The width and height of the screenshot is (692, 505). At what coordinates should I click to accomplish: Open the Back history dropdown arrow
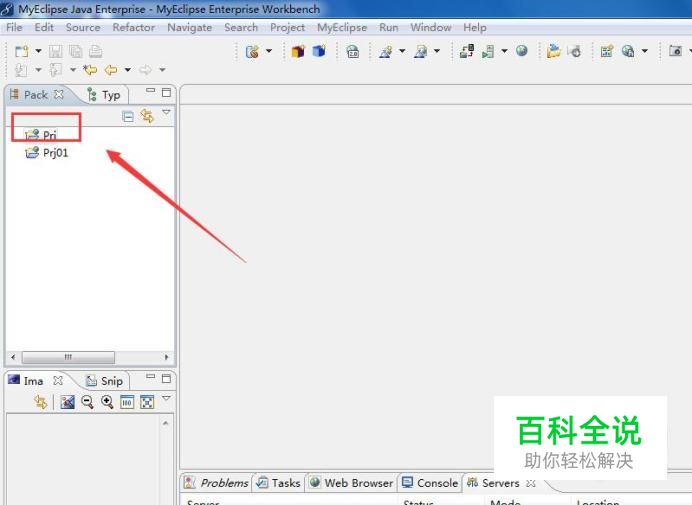point(128,70)
